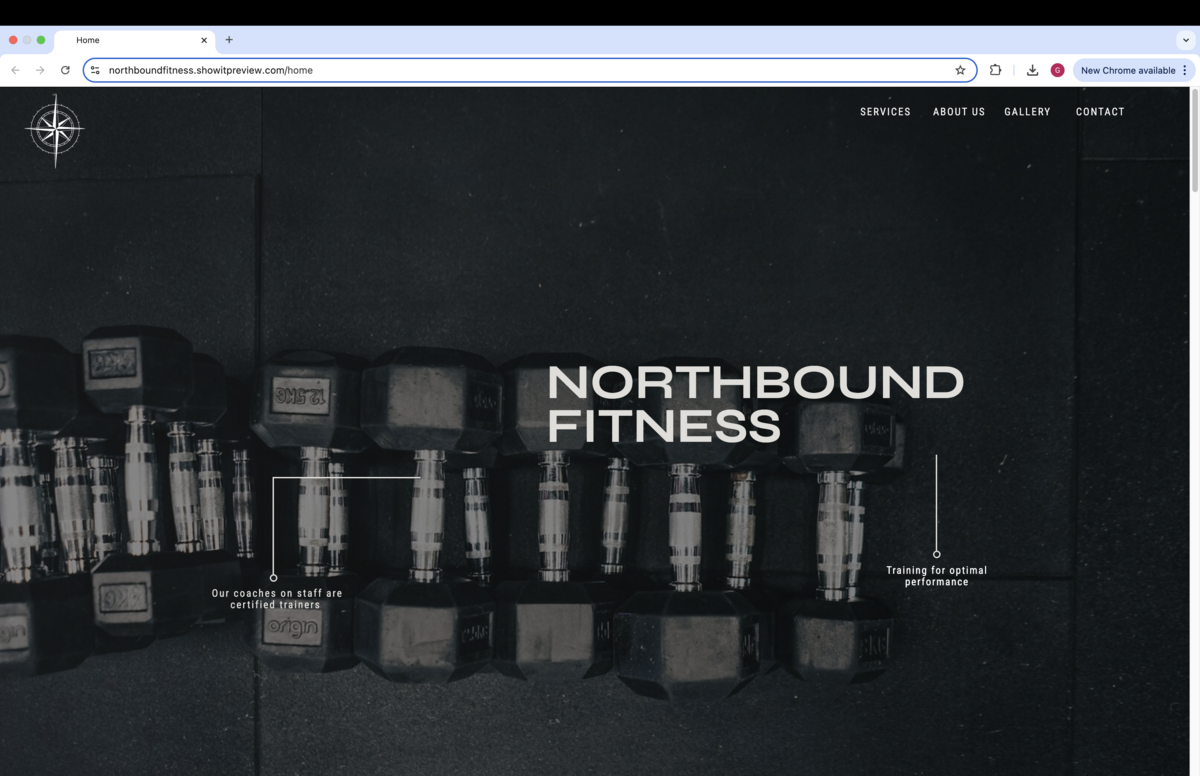The width and height of the screenshot is (1200, 776).
Task: Go to About Us page
Action: point(959,112)
